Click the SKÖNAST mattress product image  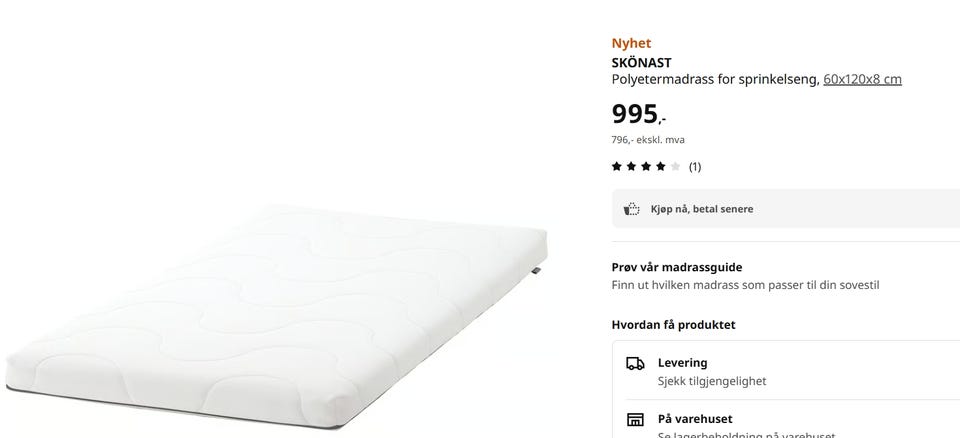(x=277, y=315)
